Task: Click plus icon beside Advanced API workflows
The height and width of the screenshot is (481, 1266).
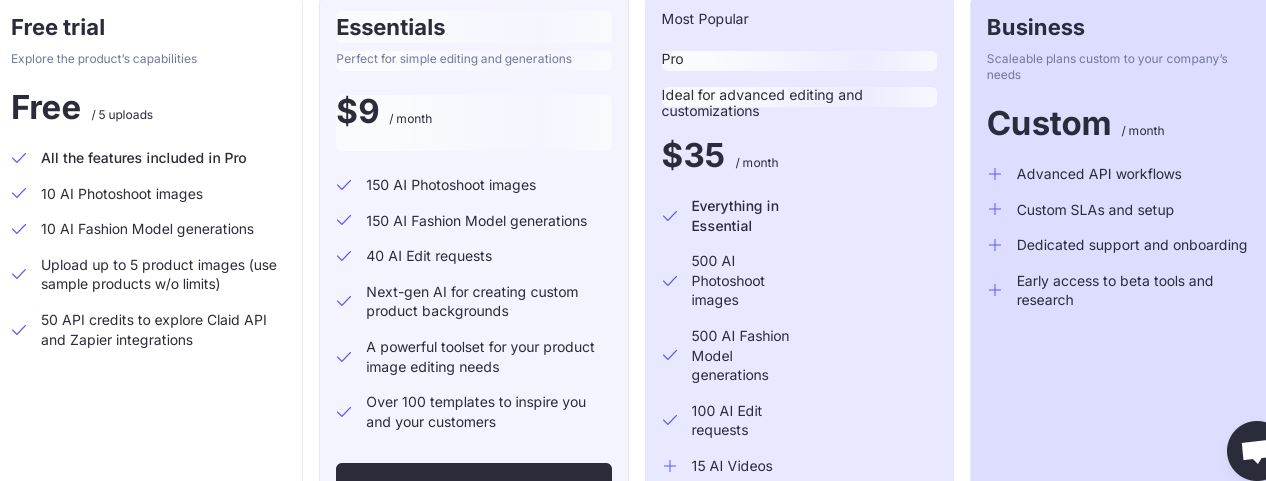Action: [x=995, y=174]
